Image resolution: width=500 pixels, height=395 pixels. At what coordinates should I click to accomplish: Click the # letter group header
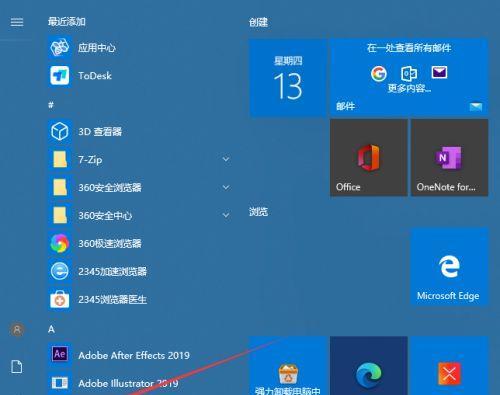tap(51, 105)
